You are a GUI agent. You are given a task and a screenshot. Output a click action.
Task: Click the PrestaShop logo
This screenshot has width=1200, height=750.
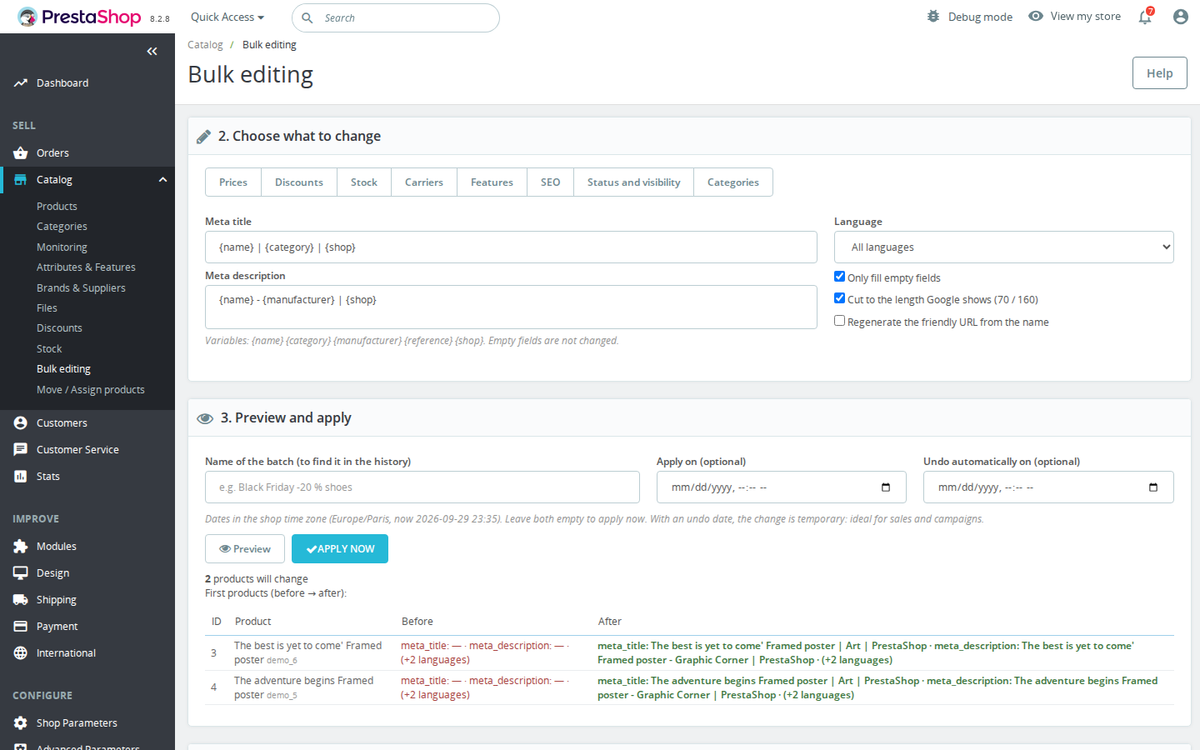coord(78,17)
